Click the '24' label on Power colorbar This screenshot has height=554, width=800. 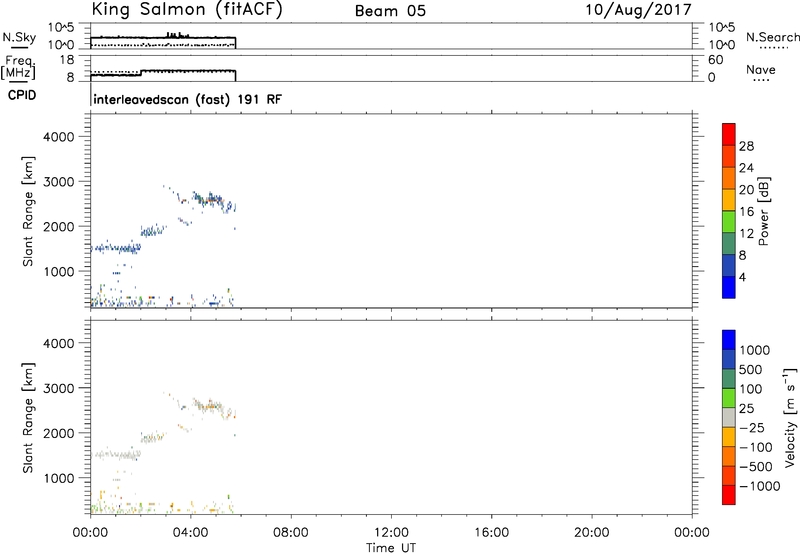(x=746, y=168)
